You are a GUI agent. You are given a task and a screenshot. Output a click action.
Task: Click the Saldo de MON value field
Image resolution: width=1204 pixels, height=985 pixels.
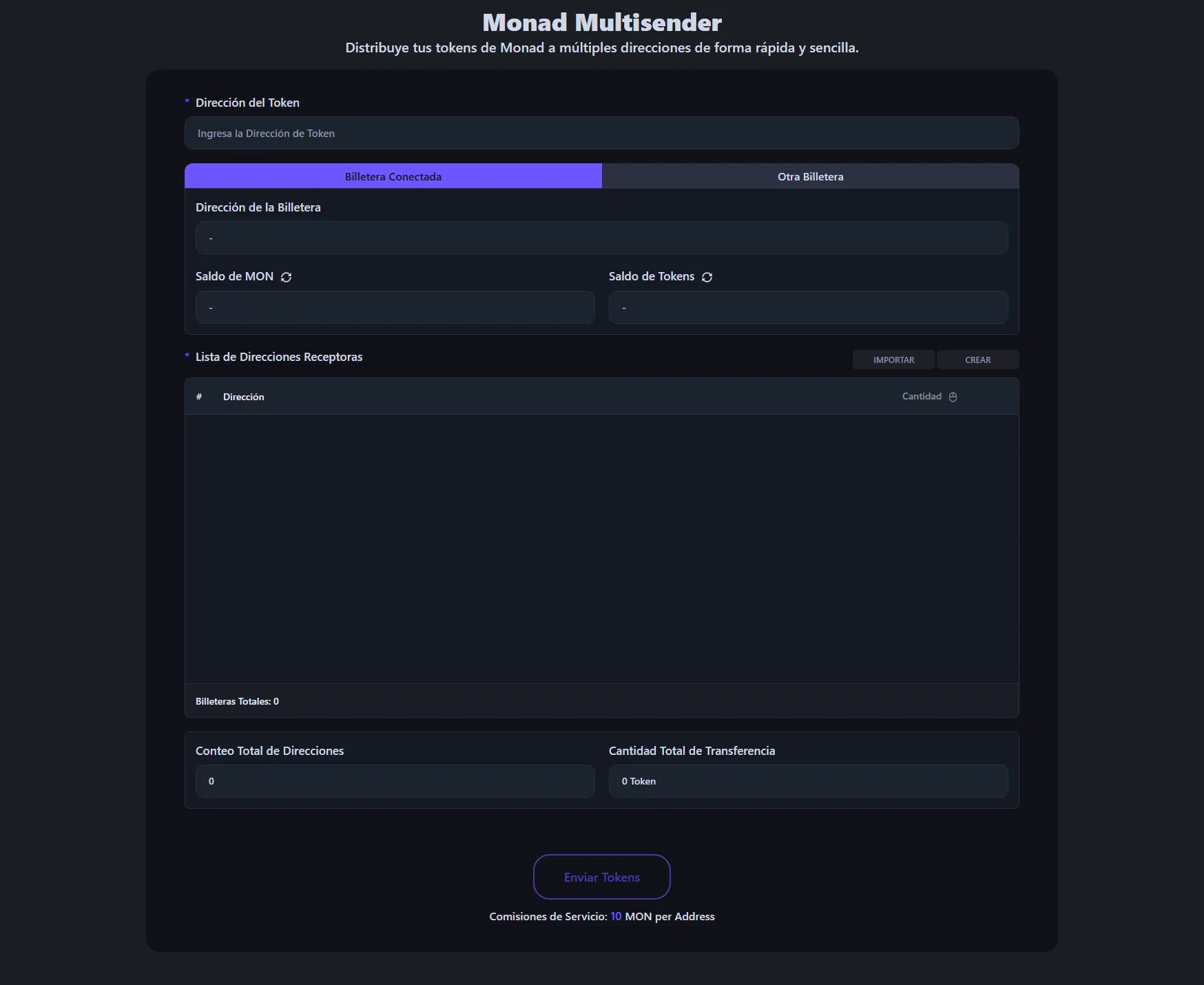pos(395,307)
